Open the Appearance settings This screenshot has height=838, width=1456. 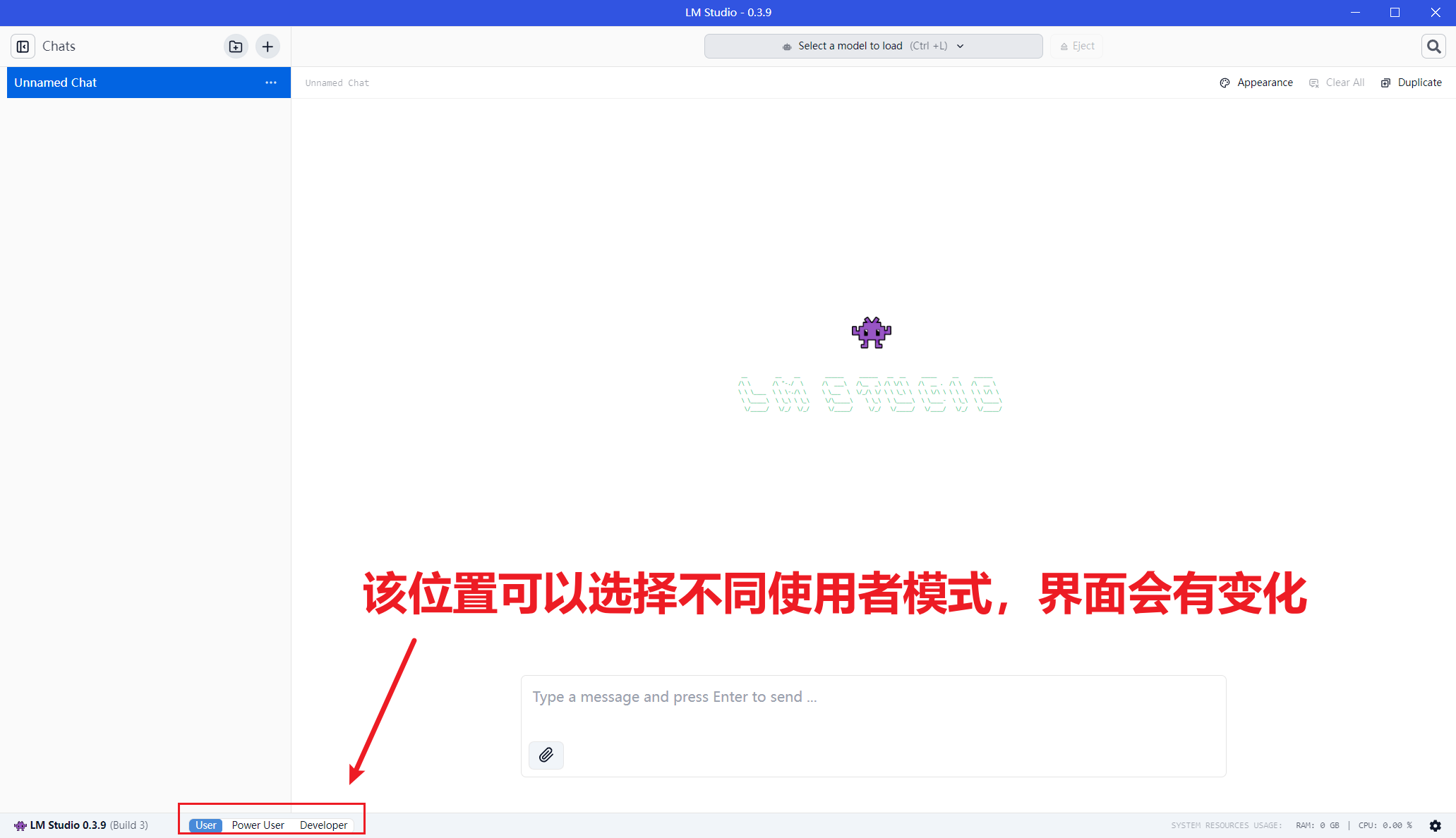point(1256,83)
